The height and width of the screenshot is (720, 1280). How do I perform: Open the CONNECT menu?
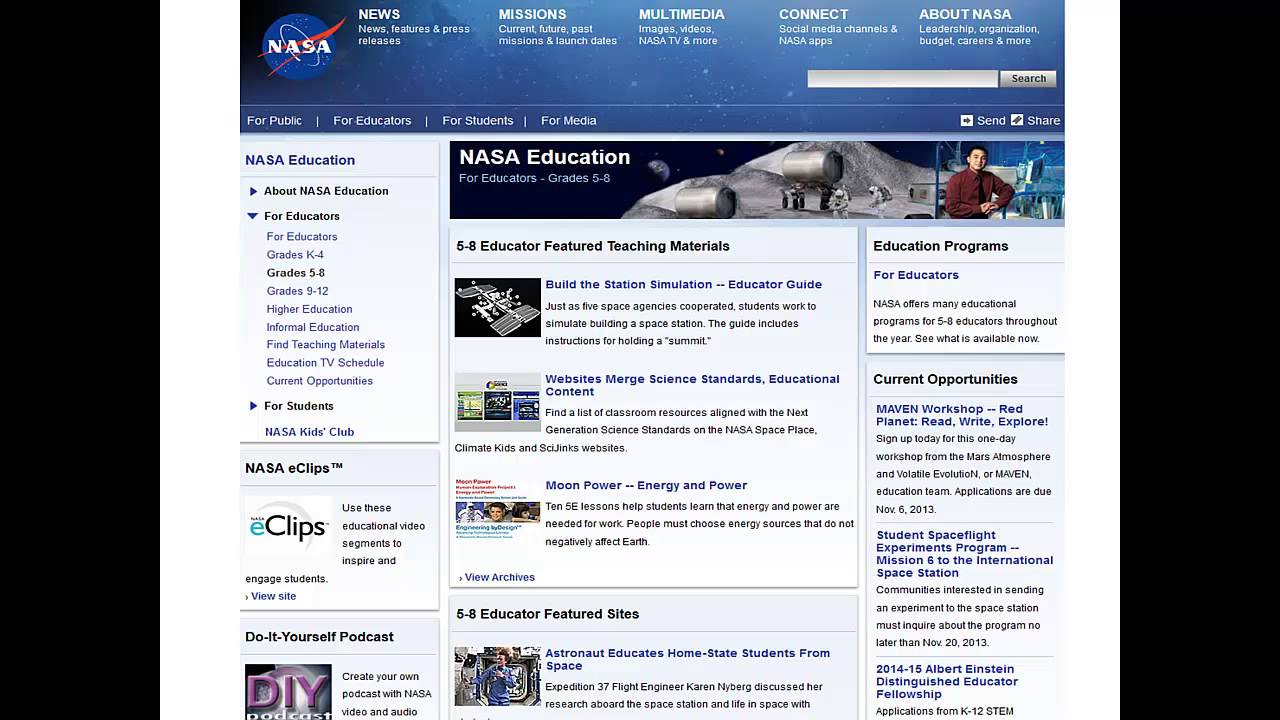(x=813, y=14)
